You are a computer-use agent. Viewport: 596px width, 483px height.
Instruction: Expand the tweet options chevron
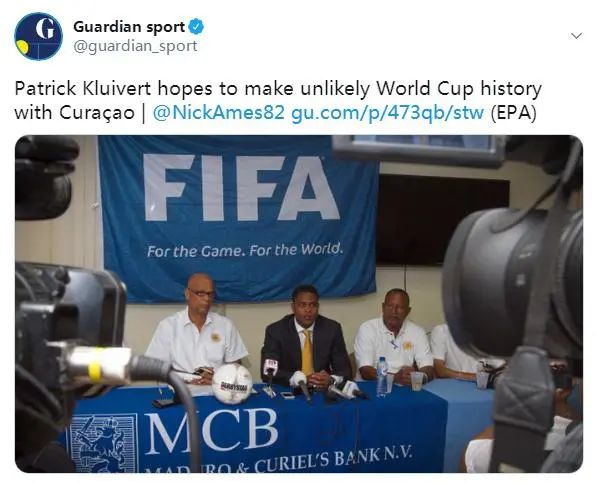point(576,36)
